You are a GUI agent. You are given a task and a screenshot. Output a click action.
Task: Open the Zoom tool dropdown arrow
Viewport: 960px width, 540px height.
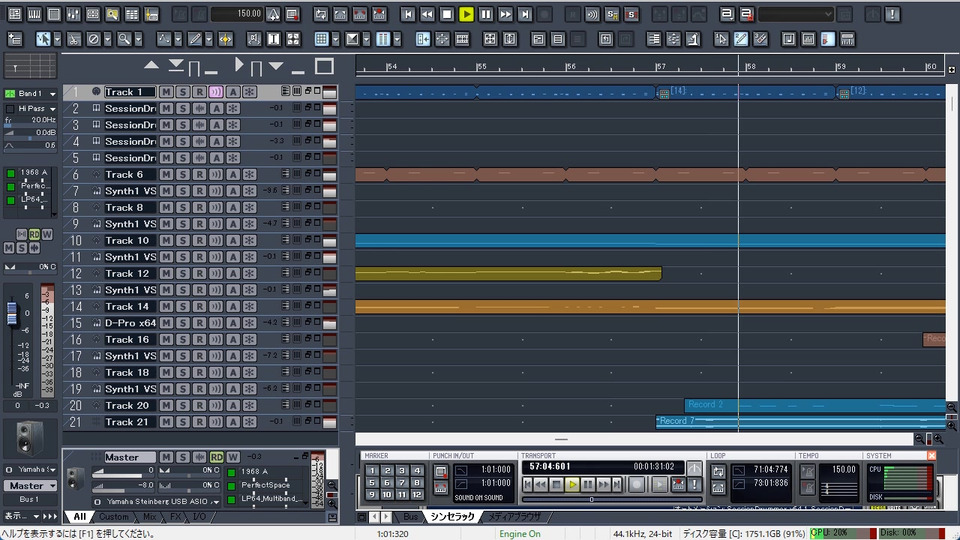pyautogui.click(x=138, y=39)
